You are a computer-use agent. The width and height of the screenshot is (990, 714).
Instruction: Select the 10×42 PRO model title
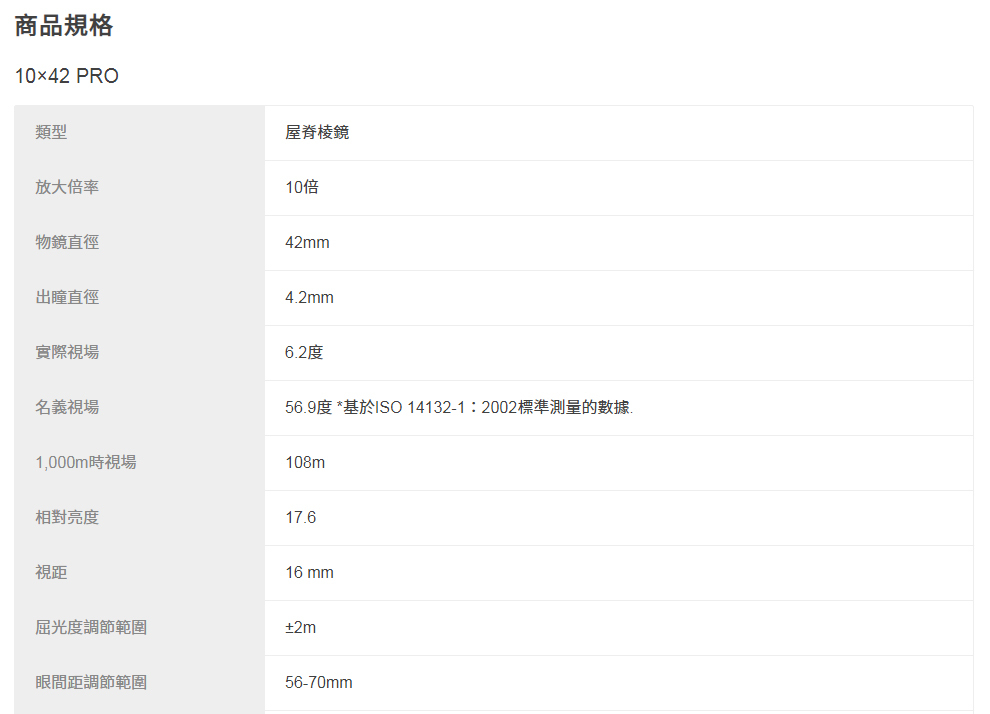click(x=67, y=76)
